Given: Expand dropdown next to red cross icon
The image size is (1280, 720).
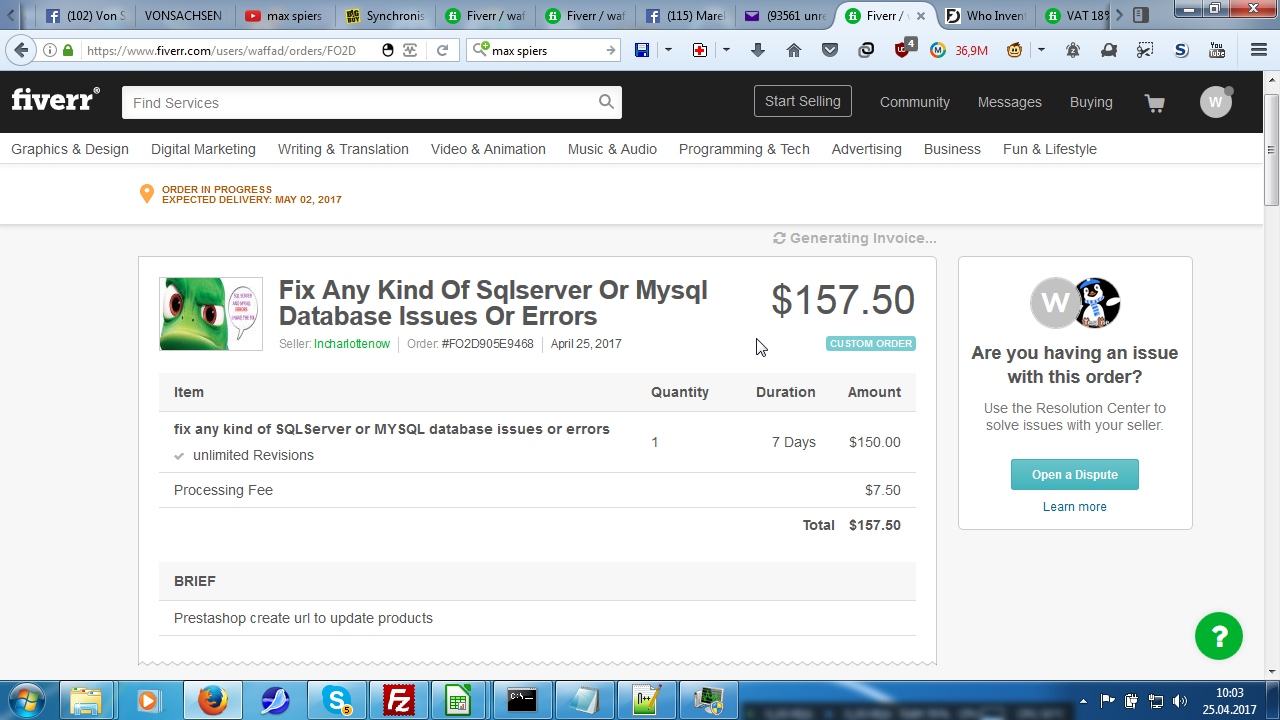Looking at the screenshot, I should click(x=726, y=50).
